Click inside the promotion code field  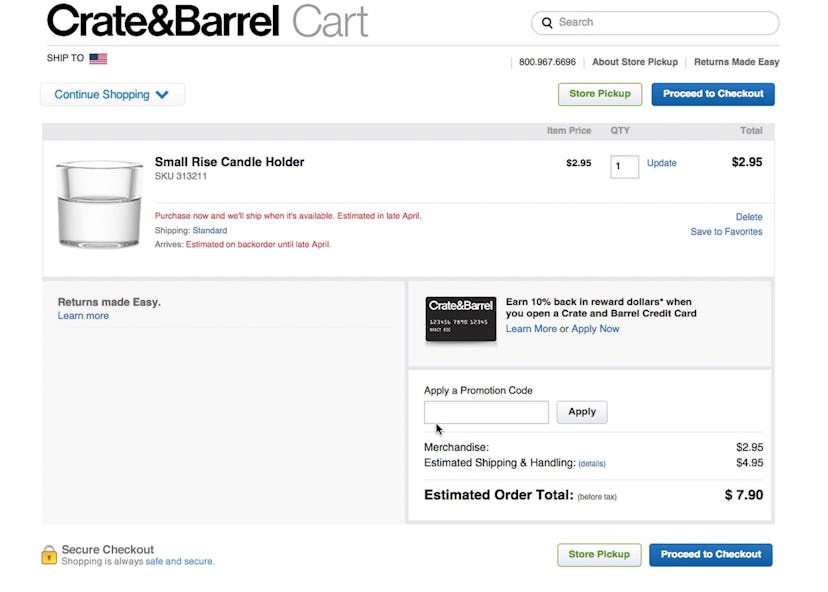[x=486, y=412]
